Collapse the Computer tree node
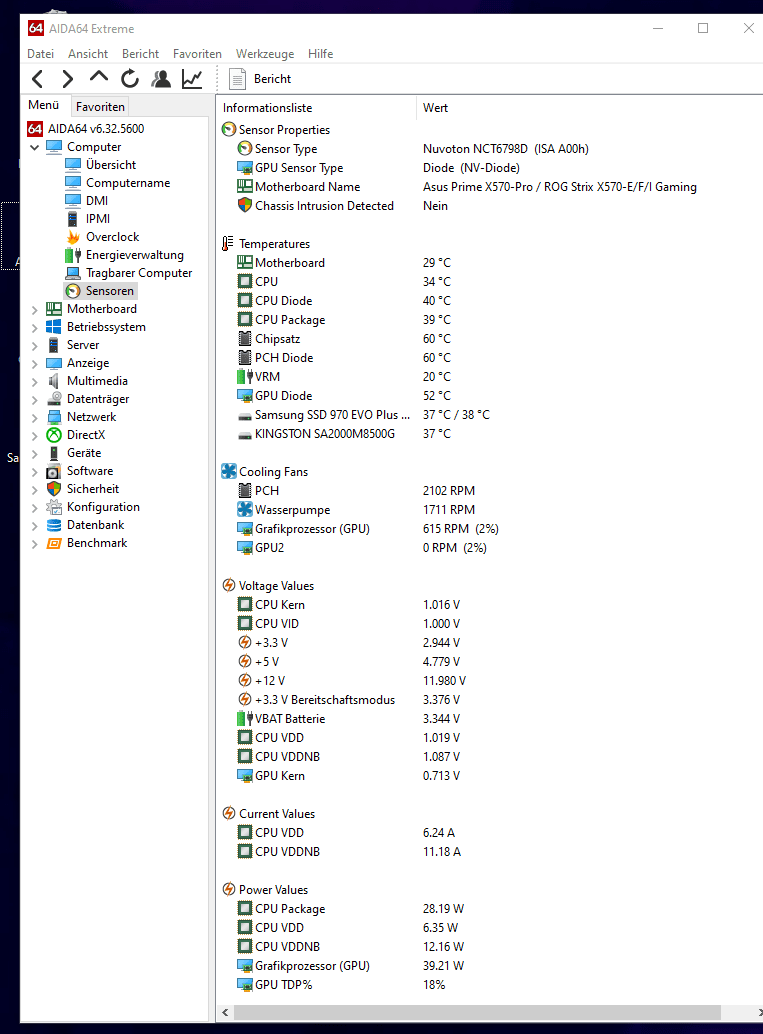This screenshot has width=763, height=1034. (x=34, y=147)
